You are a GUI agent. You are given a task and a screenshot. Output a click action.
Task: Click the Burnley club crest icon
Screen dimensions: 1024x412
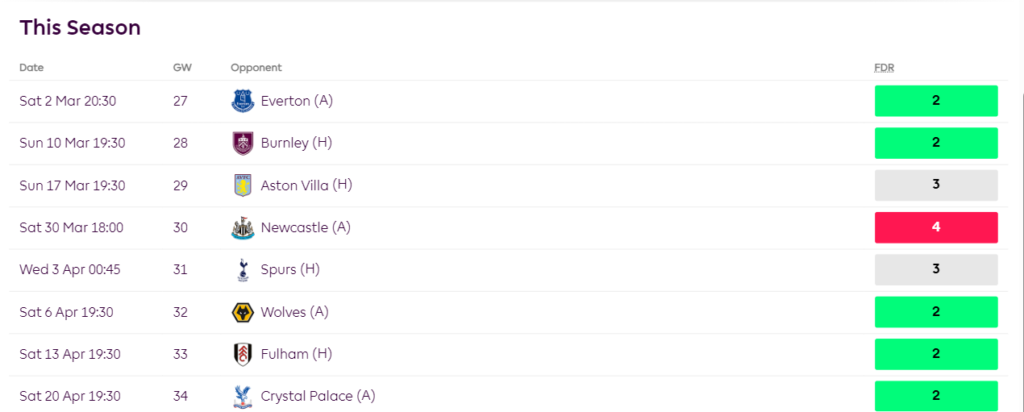(242, 143)
